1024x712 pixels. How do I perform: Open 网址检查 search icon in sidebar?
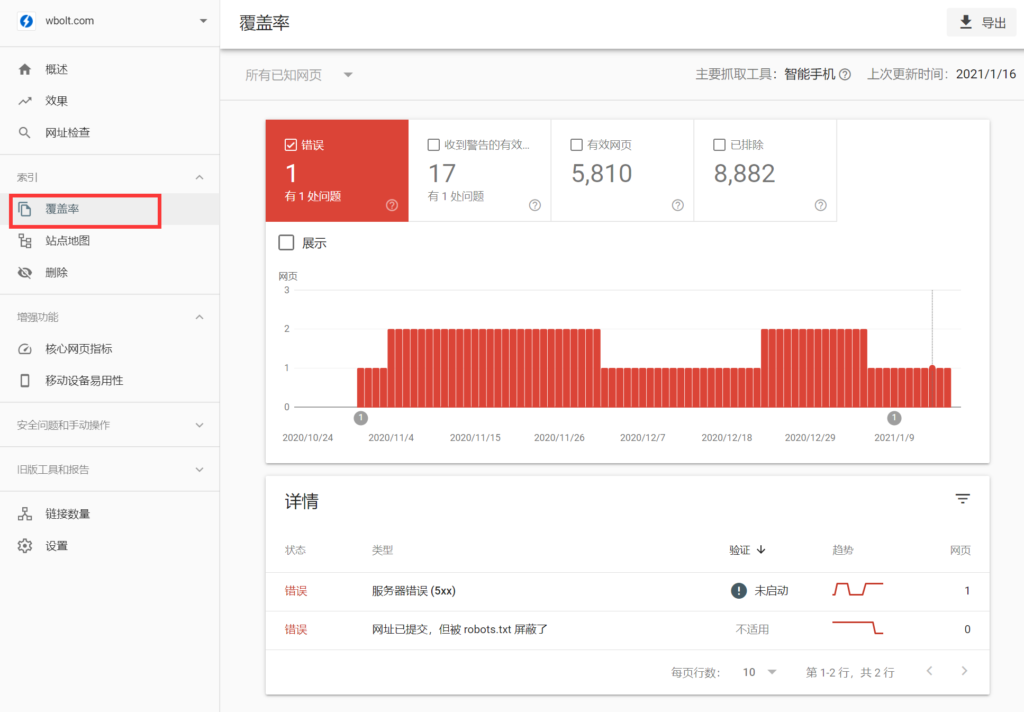25,133
